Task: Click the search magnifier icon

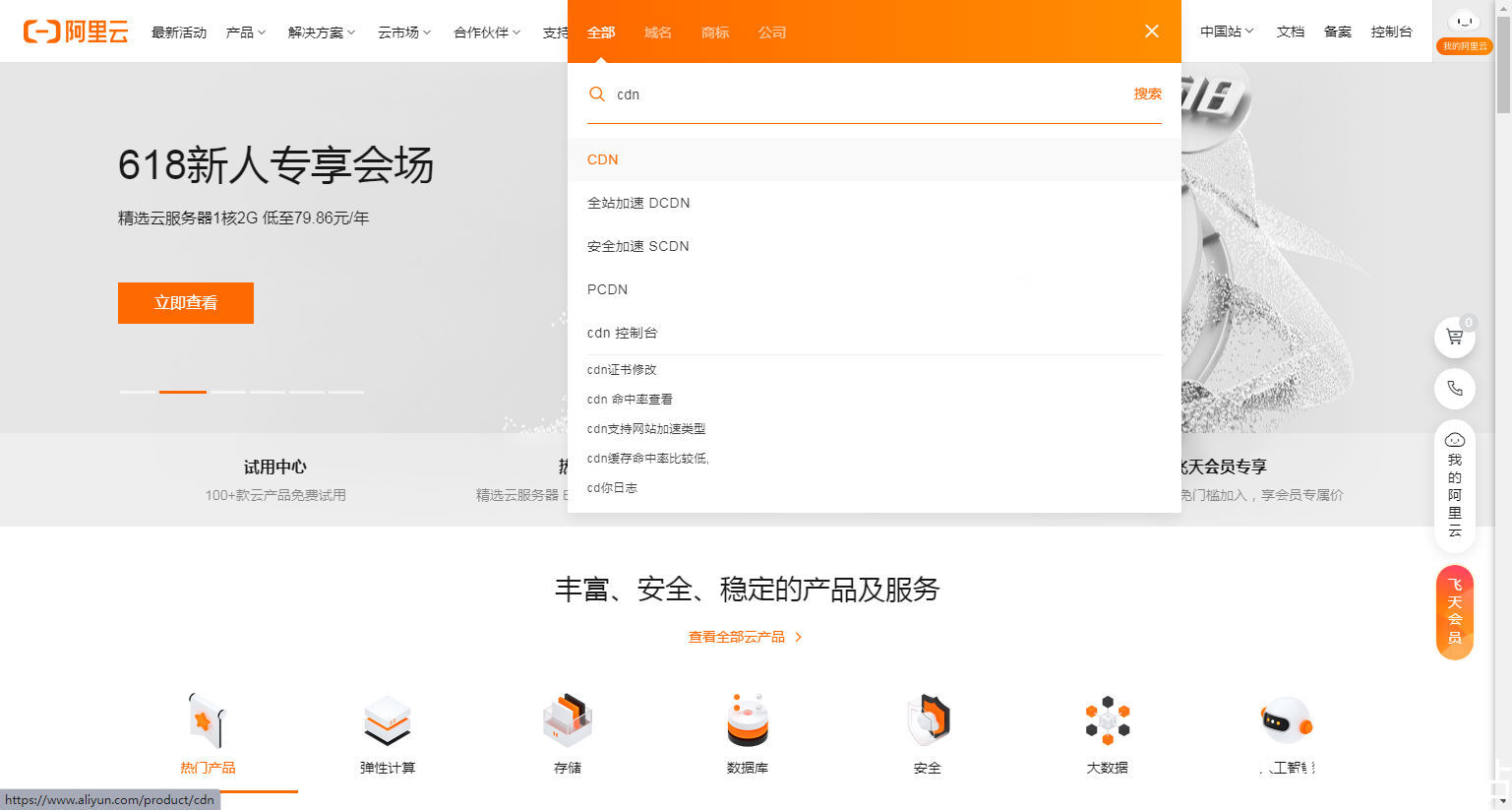Action: coord(597,93)
